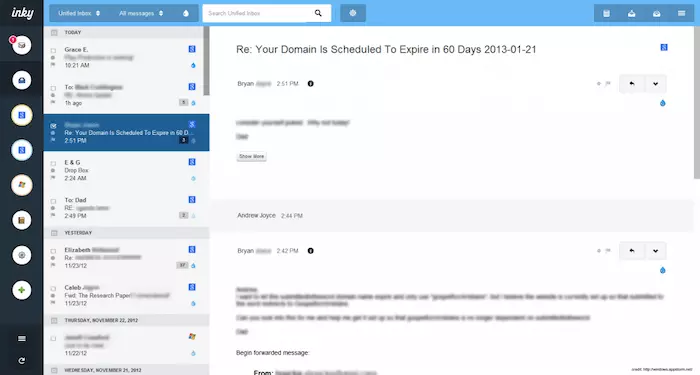Toggle read dot on E & G email
700x375 pixels.
click(53, 171)
